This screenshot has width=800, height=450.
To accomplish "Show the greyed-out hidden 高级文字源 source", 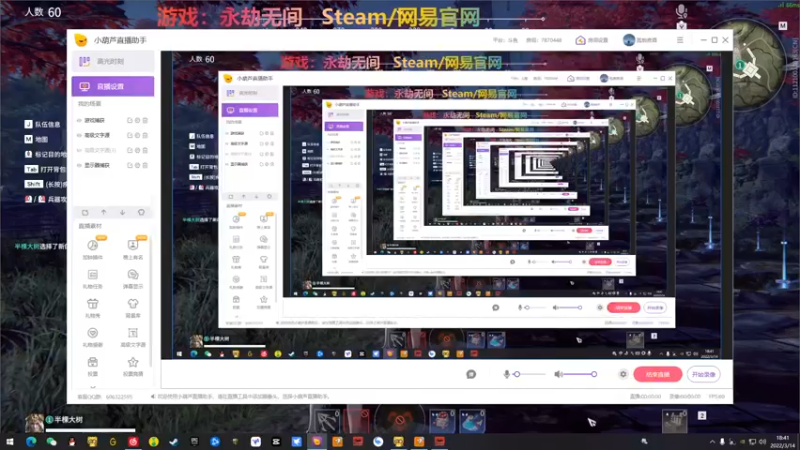I will (x=79, y=150).
